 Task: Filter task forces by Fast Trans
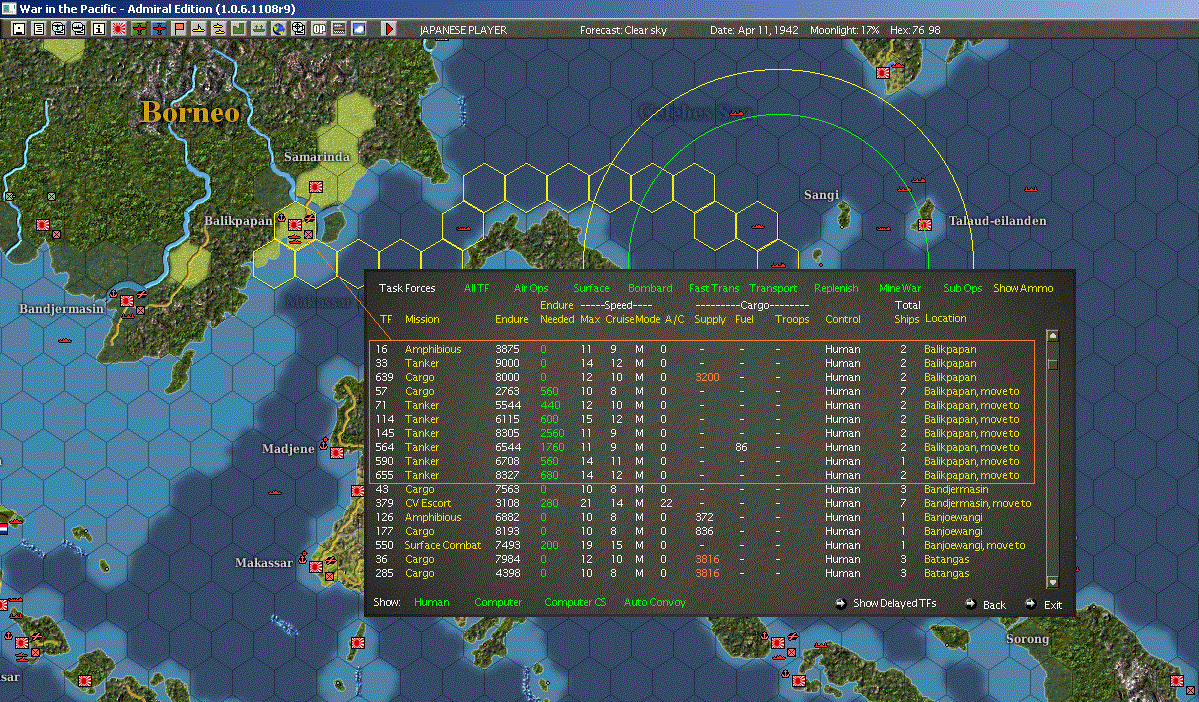click(713, 288)
